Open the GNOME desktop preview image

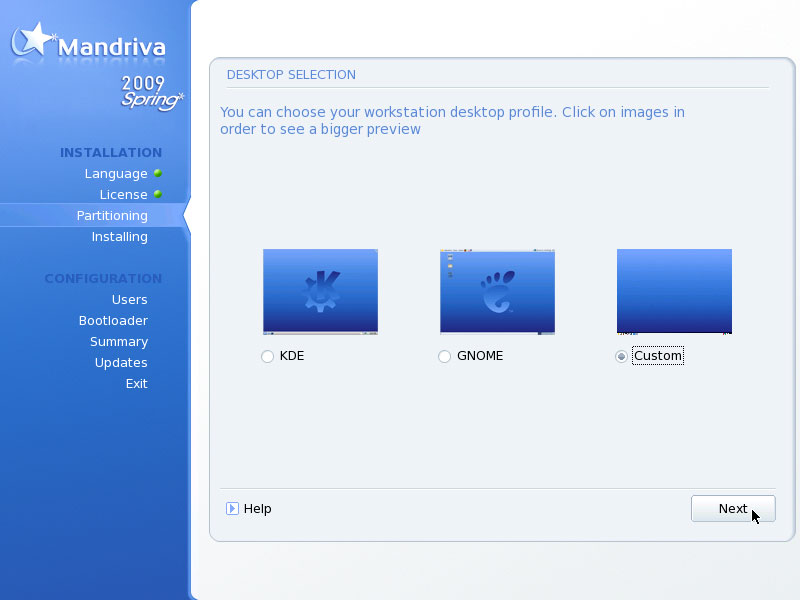point(497,291)
